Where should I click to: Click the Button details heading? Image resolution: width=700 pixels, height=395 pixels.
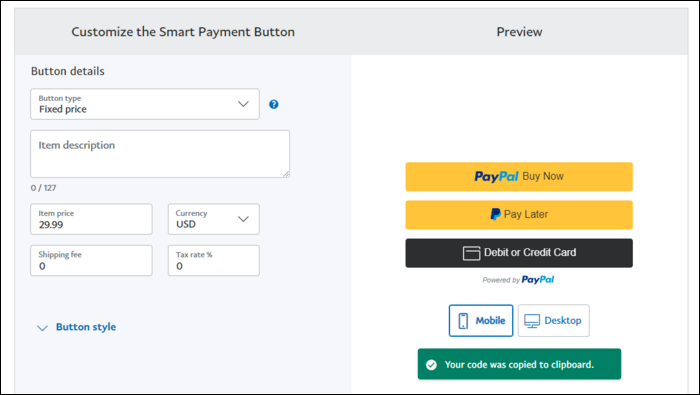(x=67, y=71)
